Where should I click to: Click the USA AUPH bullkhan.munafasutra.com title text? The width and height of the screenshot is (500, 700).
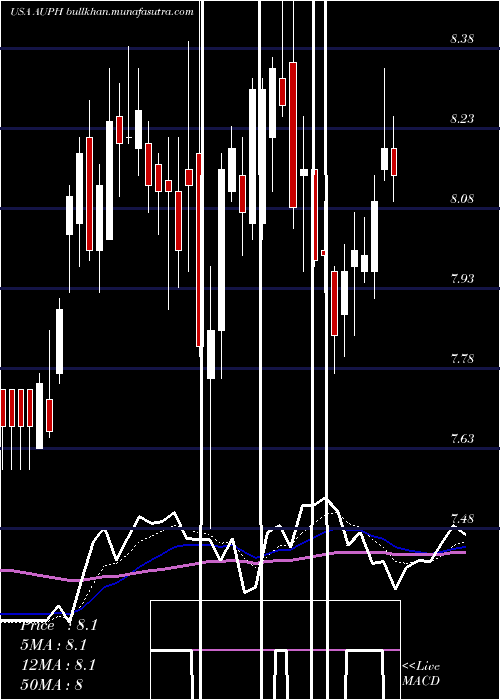(102, 12)
